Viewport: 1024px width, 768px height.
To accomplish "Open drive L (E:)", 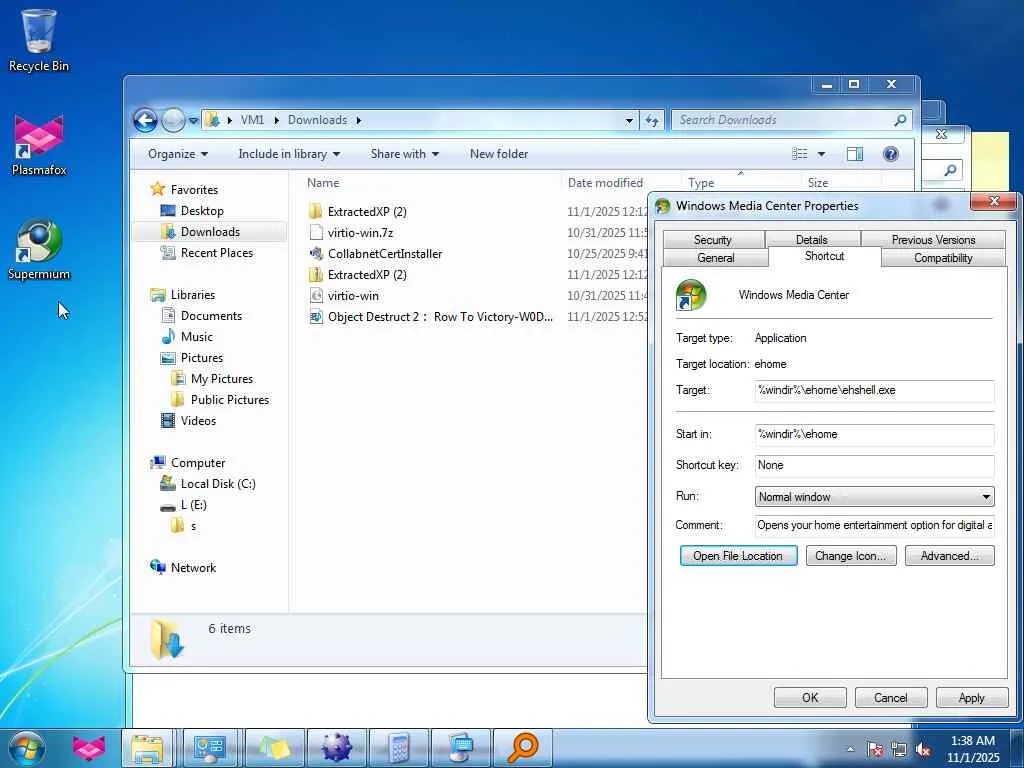I will point(193,505).
